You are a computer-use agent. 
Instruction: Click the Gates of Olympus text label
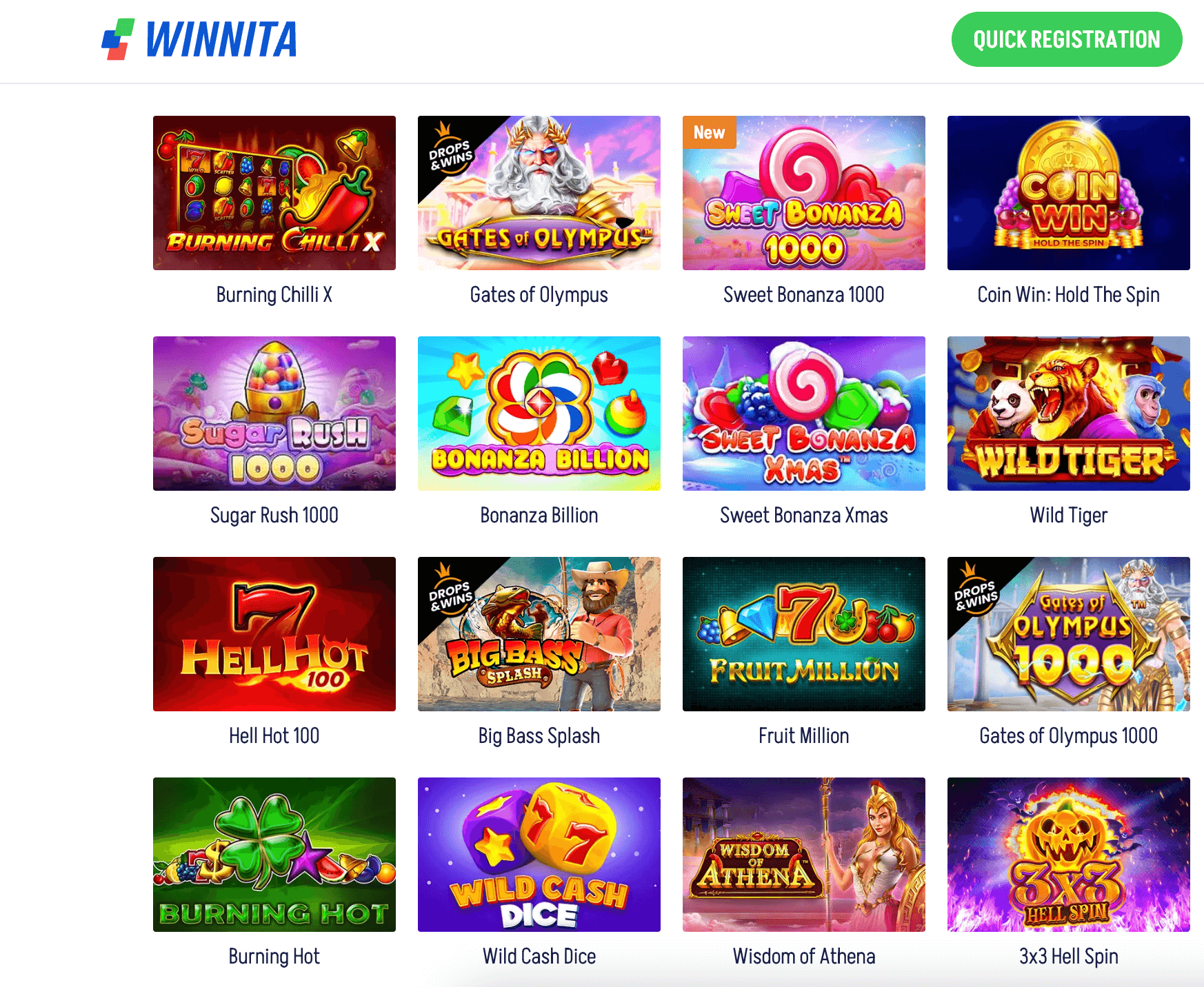pos(539,295)
